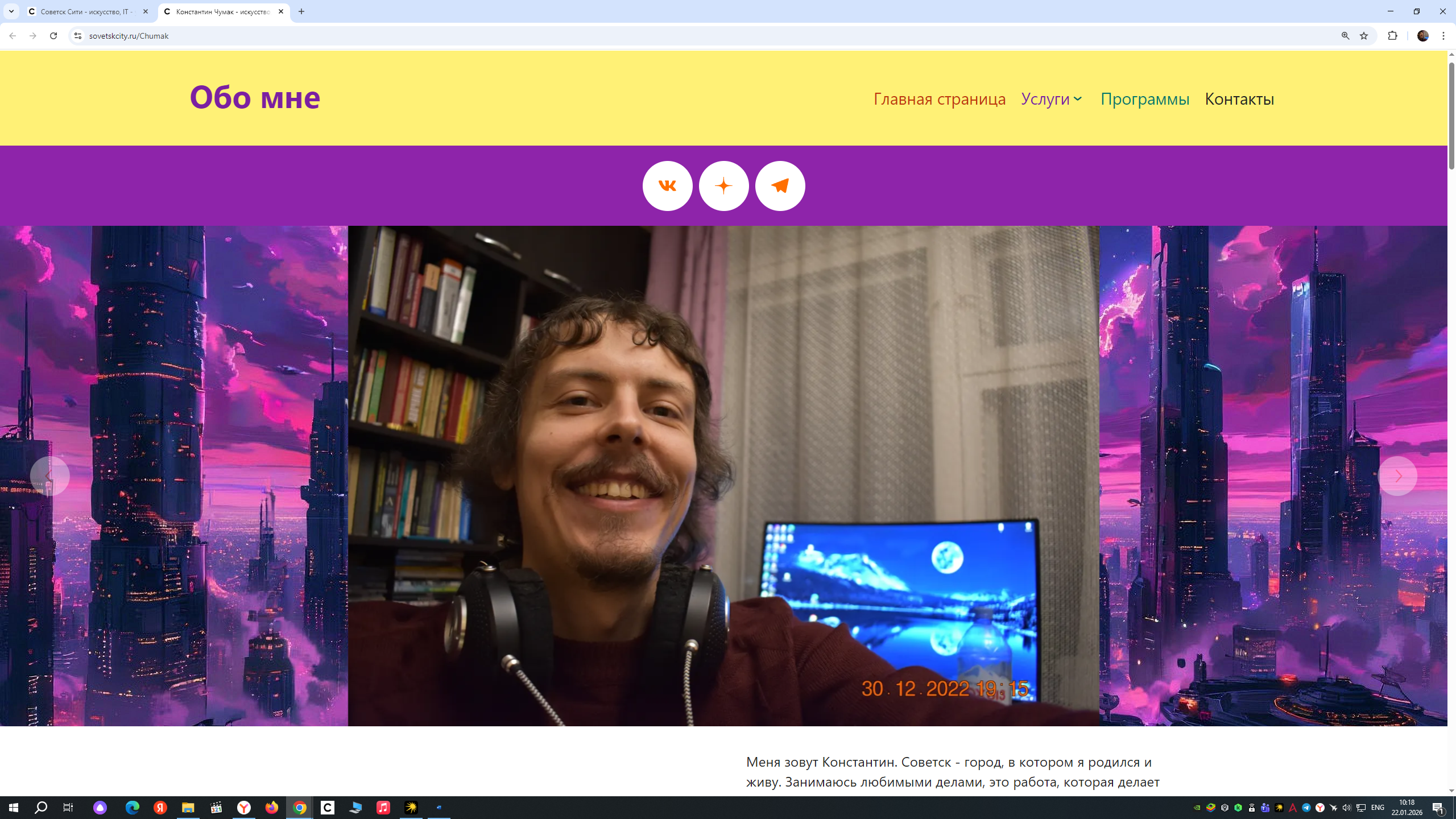View site information icon in address bar
This screenshot has height=819, width=1456.
point(78,36)
